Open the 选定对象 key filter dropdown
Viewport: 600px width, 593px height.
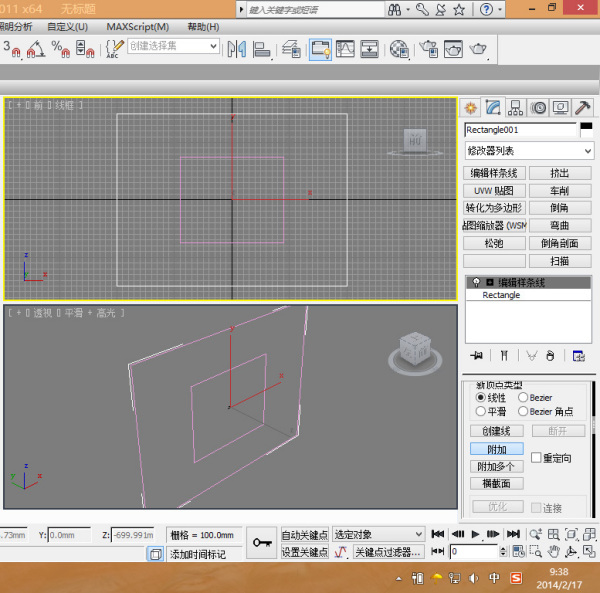click(x=378, y=534)
